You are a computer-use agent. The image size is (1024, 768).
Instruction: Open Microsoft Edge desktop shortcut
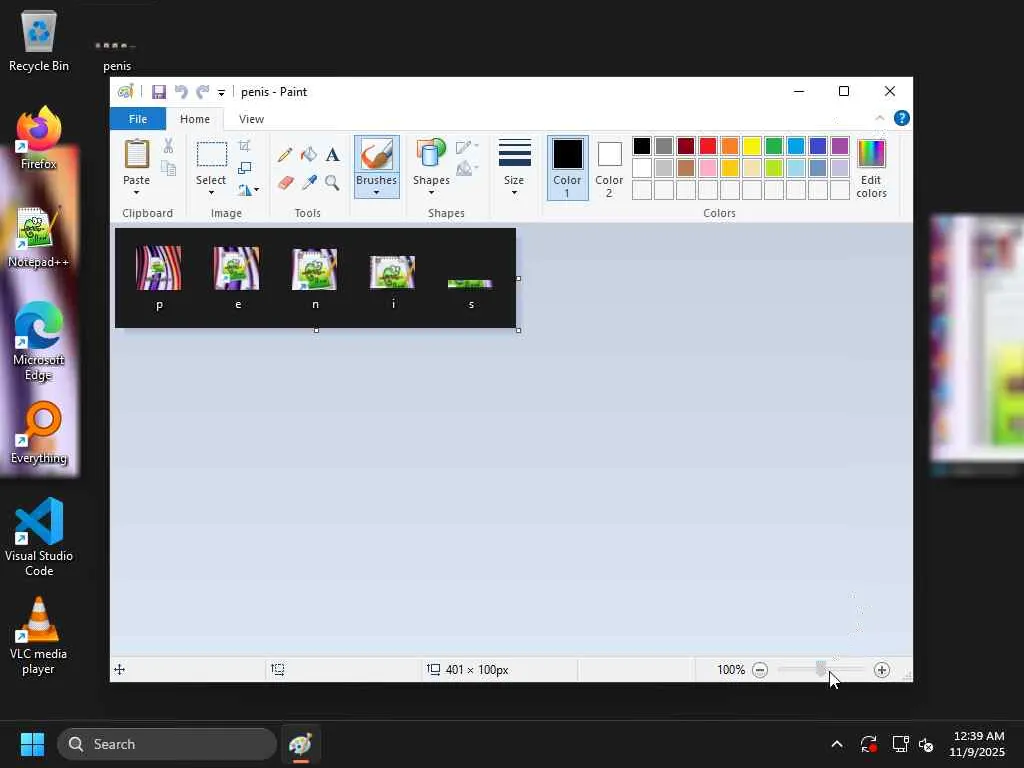[x=39, y=342]
